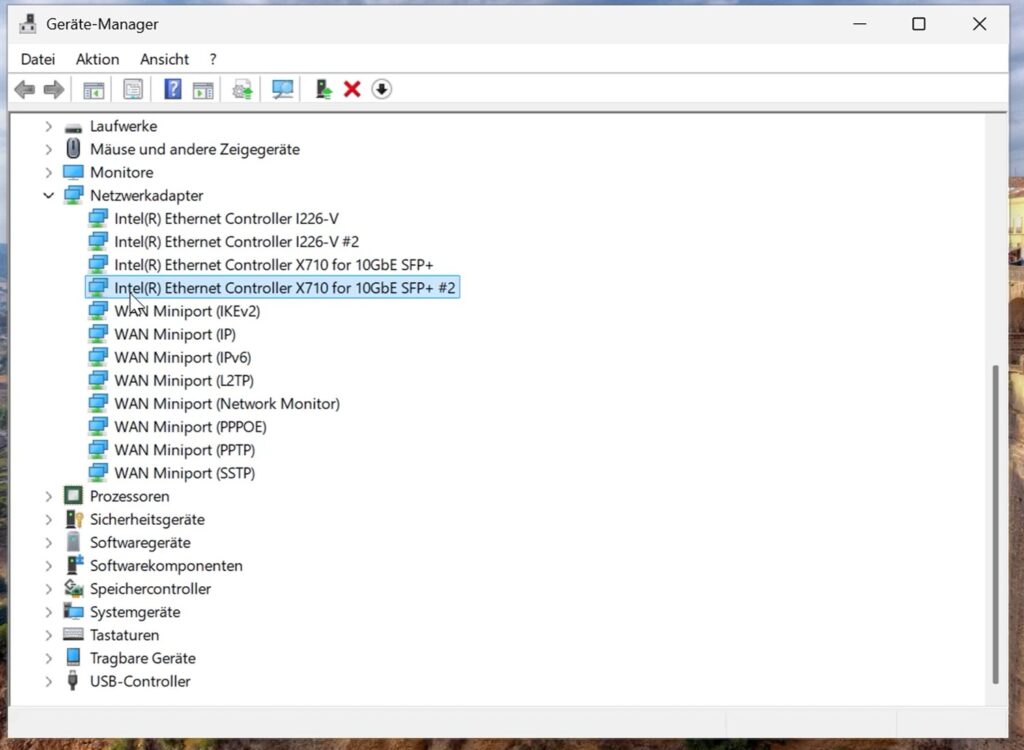Image resolution: width=1024 pixels, height=750 pixels.
Task: Click the red X uninstall device icon
Action: 352,90
